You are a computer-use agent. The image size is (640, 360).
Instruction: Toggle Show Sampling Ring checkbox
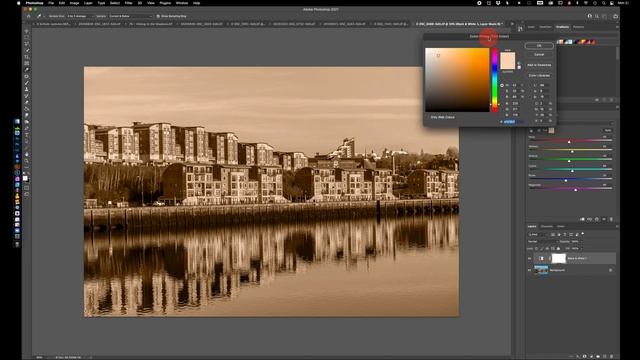(158, 16)
